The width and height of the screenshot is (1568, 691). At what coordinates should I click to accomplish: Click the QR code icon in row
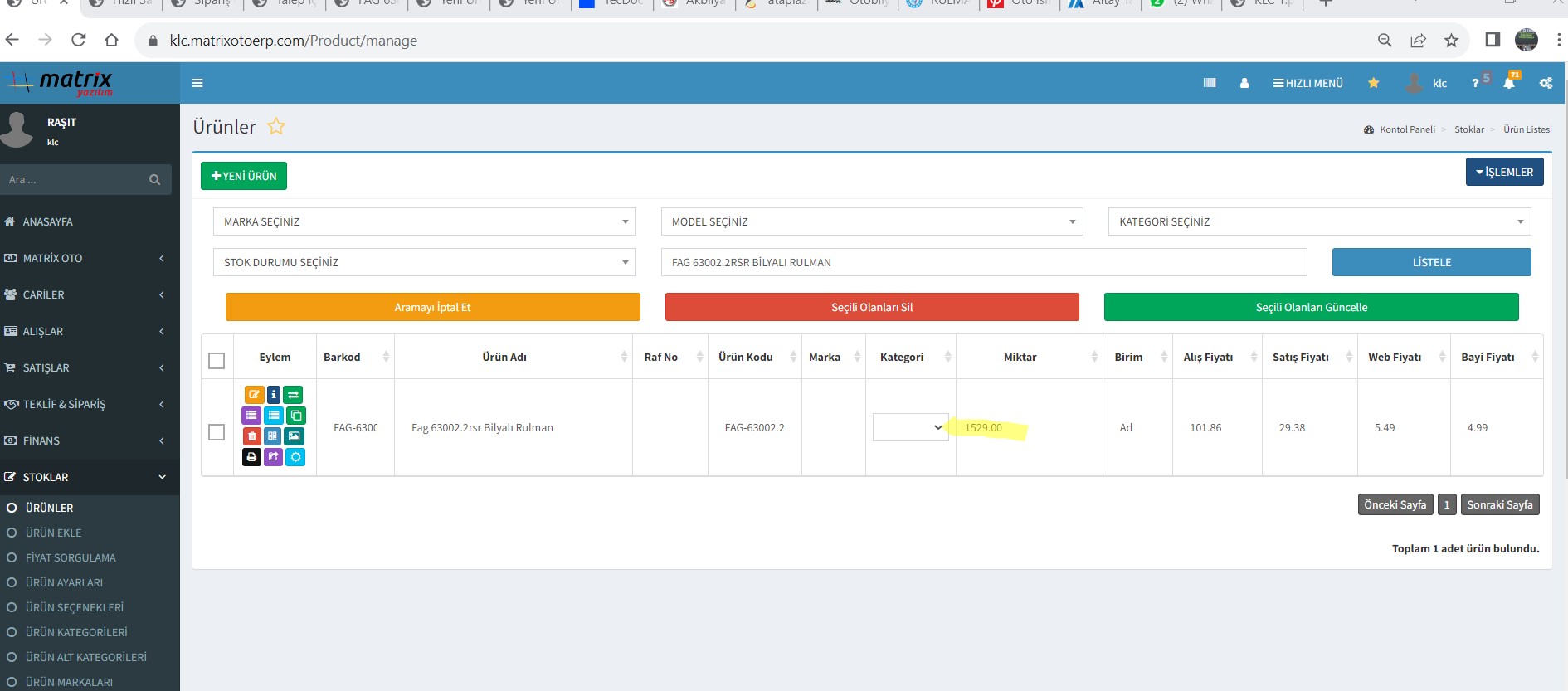click(x=273, y=436)
